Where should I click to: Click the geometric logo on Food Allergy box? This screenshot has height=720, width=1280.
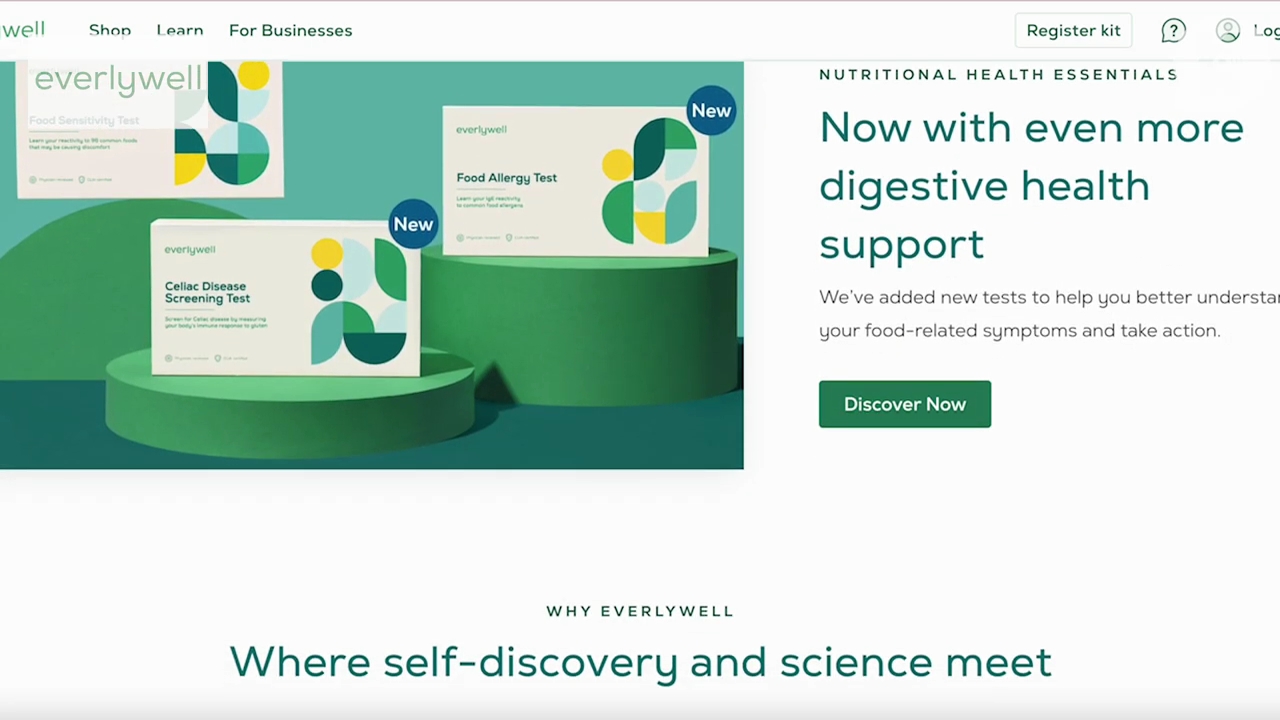[650, 181]
